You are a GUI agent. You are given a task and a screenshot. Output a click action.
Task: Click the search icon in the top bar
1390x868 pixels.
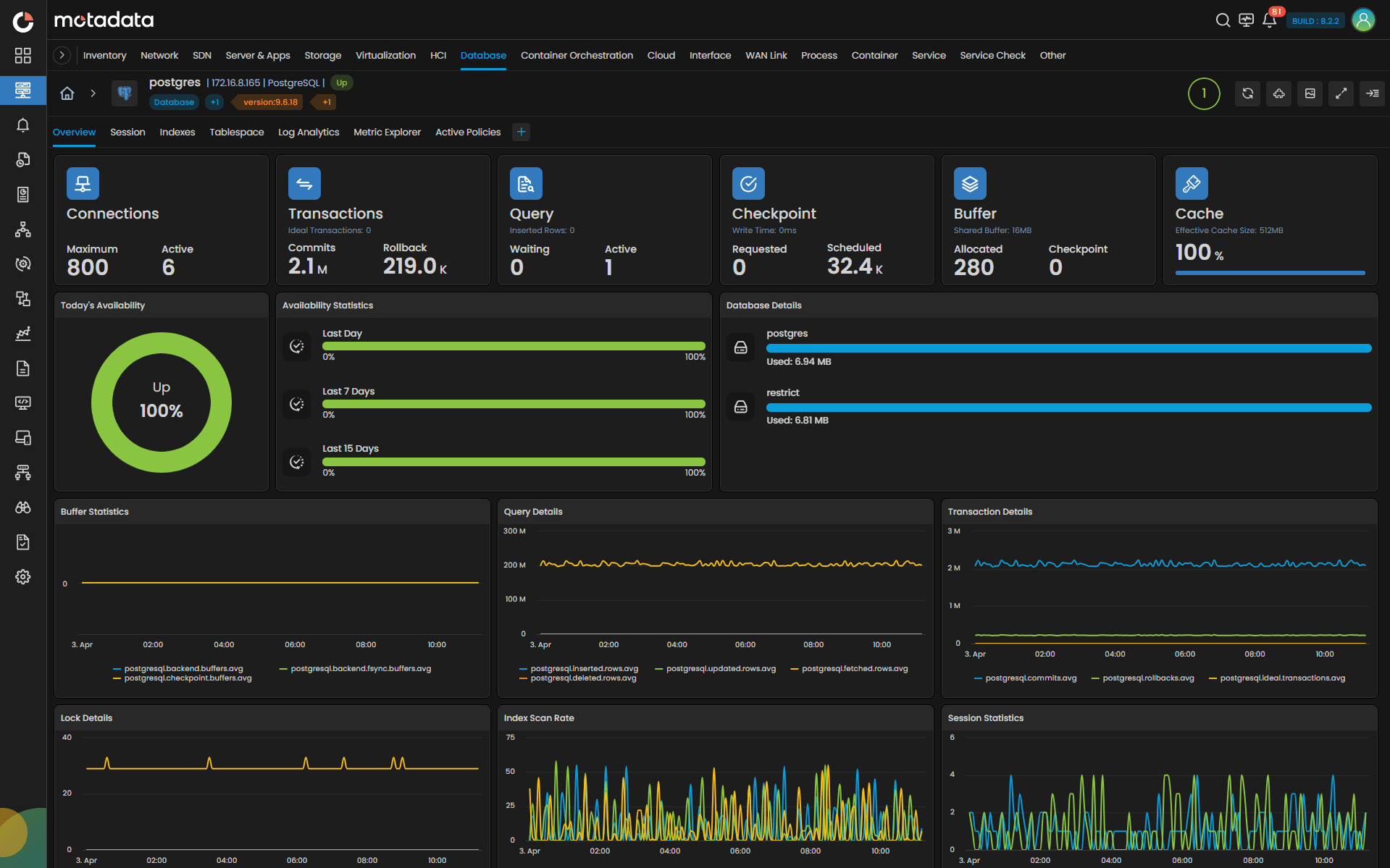(1223, 20)
